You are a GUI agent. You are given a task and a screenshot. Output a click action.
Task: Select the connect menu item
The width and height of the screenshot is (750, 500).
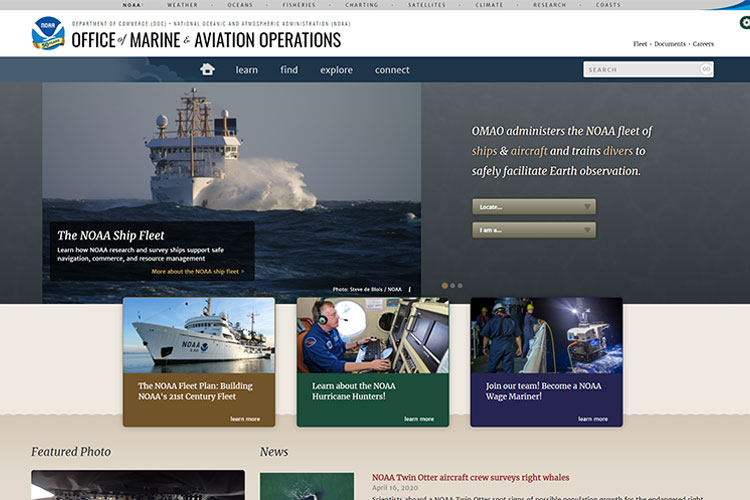click(392, 70)
